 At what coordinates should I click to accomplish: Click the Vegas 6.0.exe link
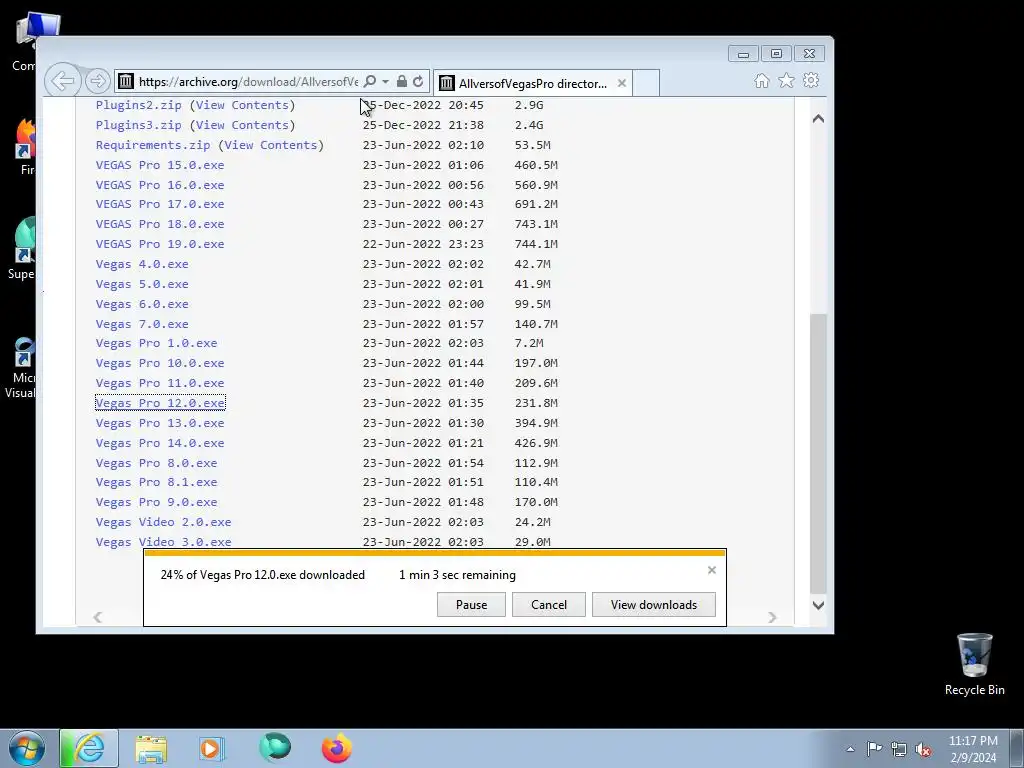point(142,304)
